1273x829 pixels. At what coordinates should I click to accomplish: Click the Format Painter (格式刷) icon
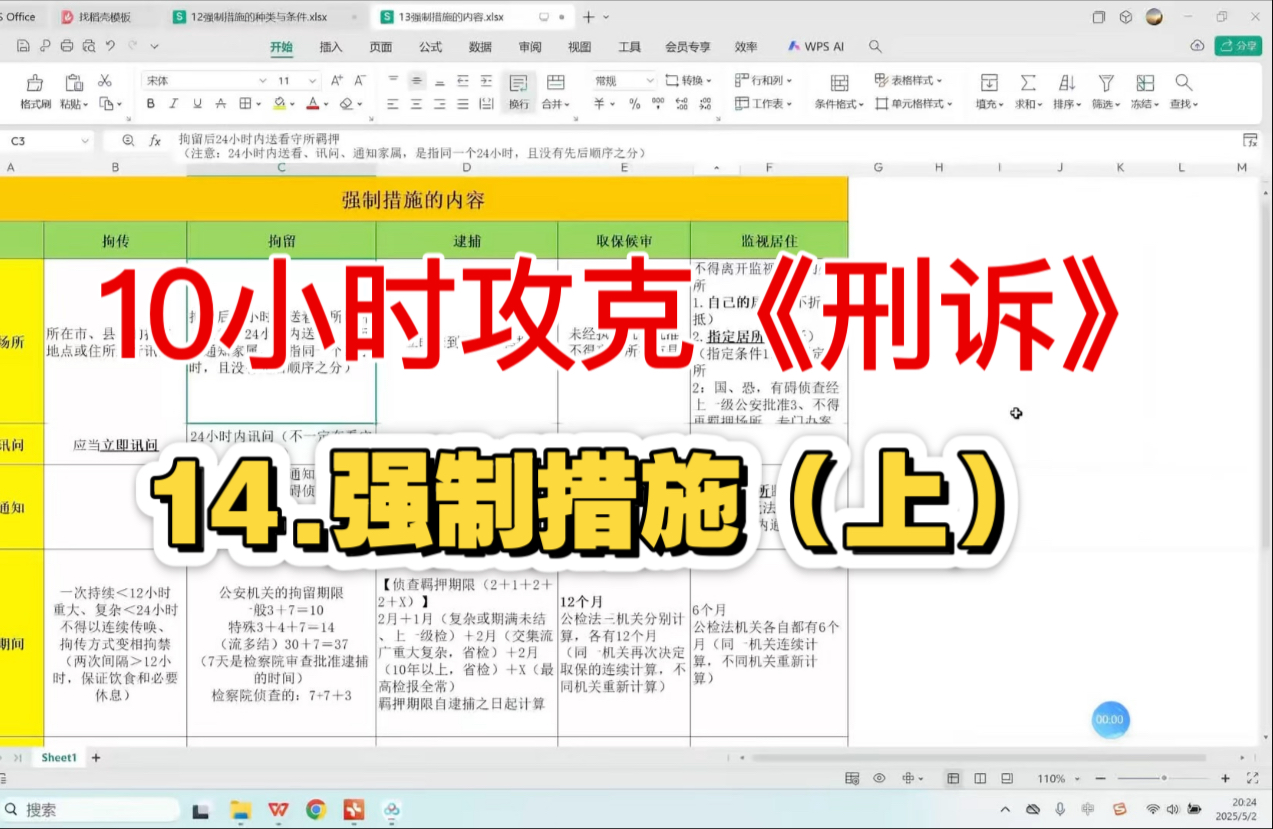coord(35,83)
